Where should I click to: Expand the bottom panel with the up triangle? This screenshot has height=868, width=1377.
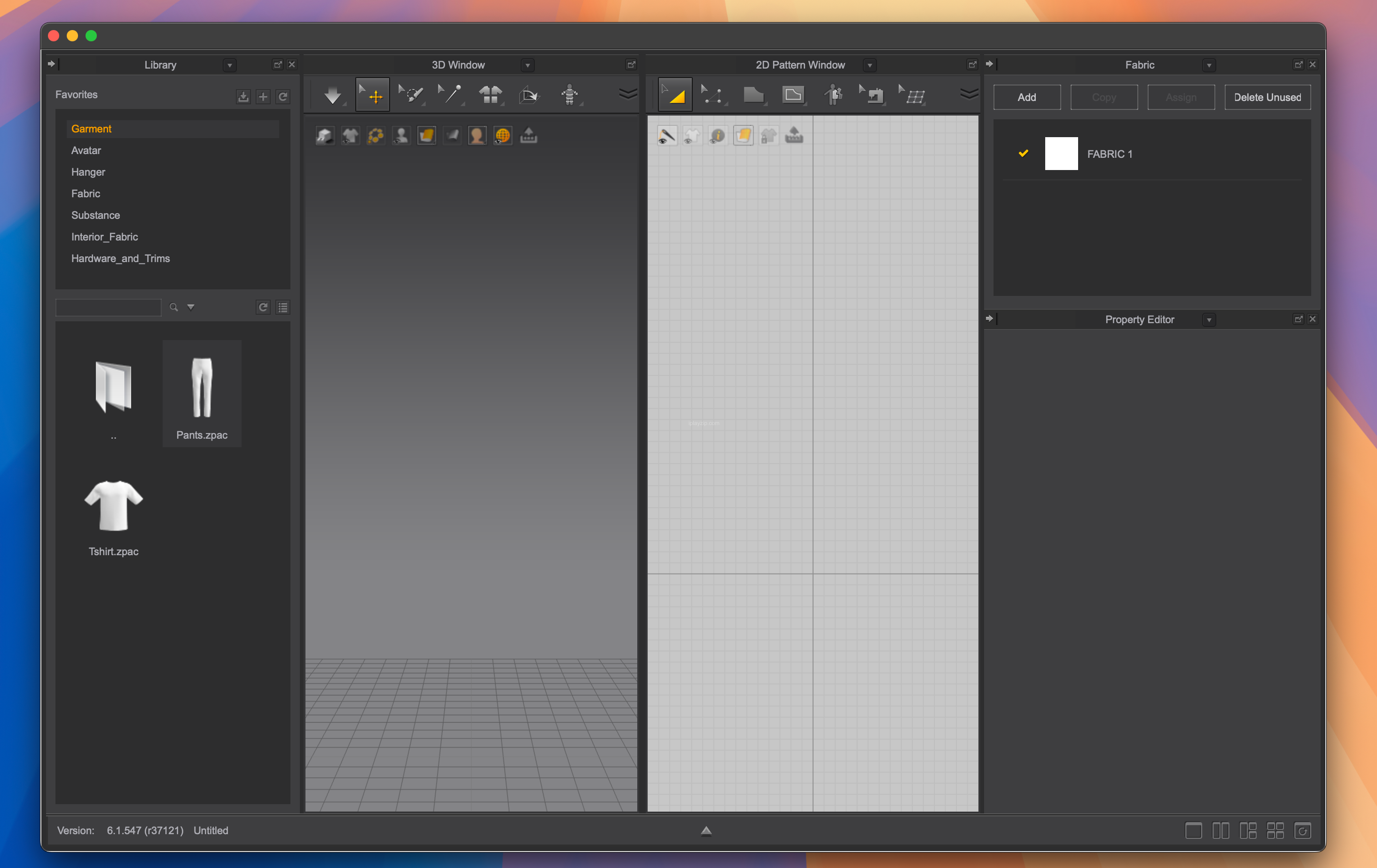click(706, 831)
